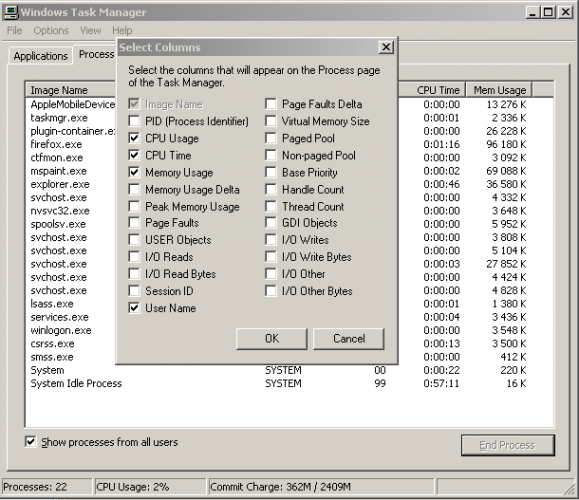The height and width of the screenshot is (500, 579).
Task: Uncheck the CPU Usage column
Action: click(134, 138)
